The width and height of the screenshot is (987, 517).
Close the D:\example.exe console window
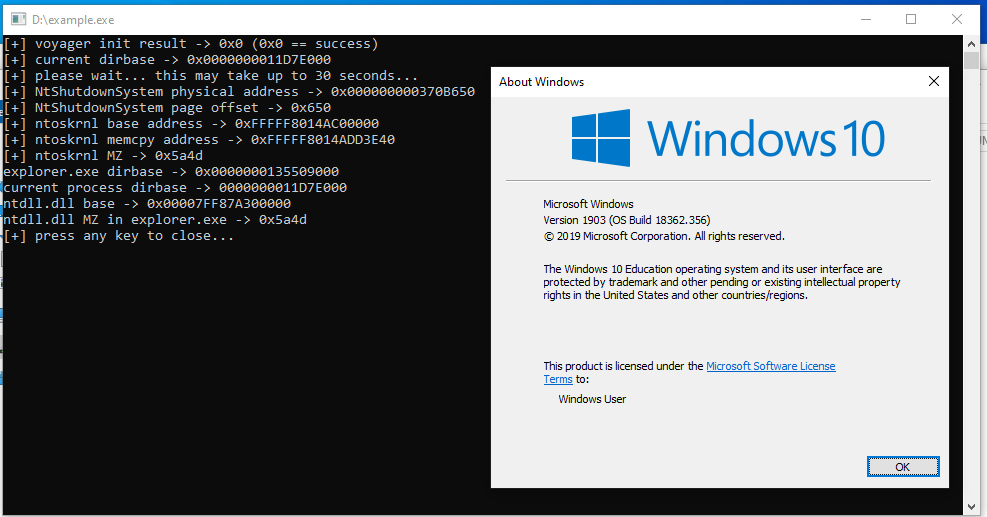[x=957, y=19]
